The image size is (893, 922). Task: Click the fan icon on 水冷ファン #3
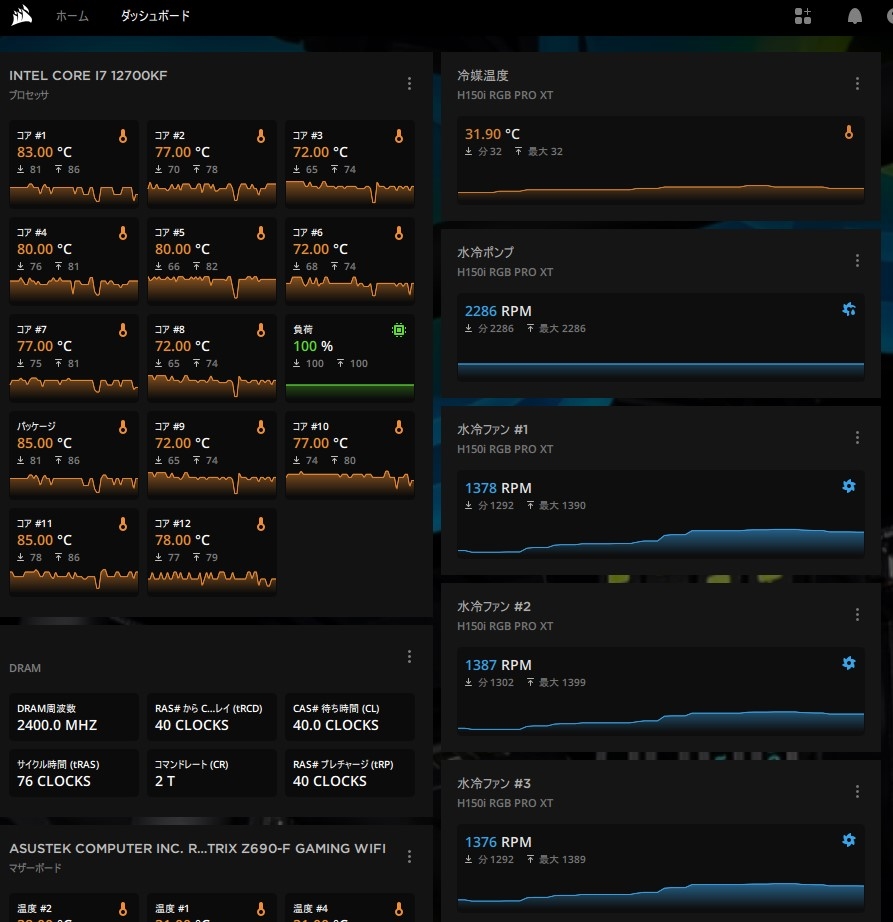pos(849,840)
